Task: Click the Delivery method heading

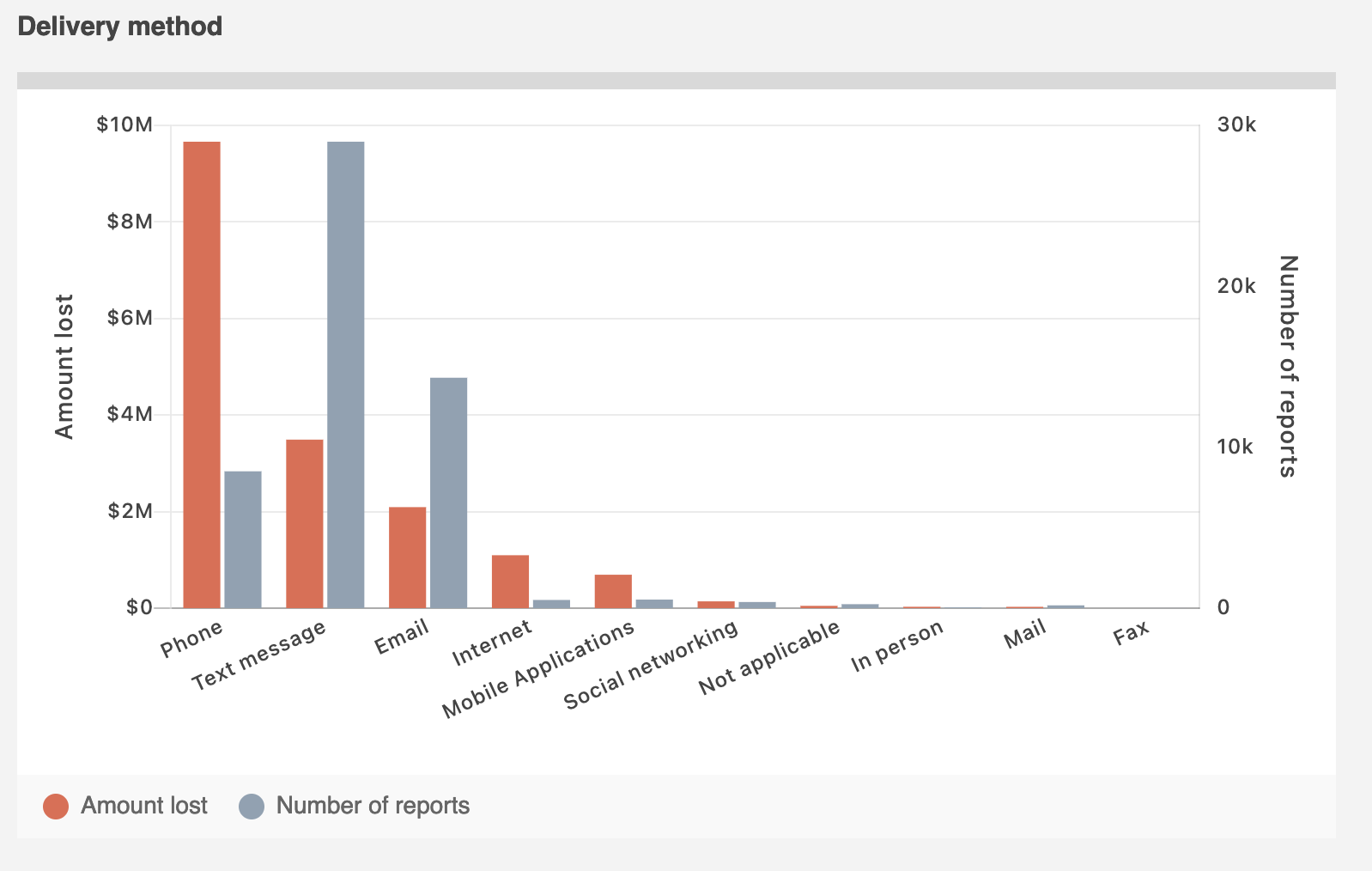Action: point(120,27)
